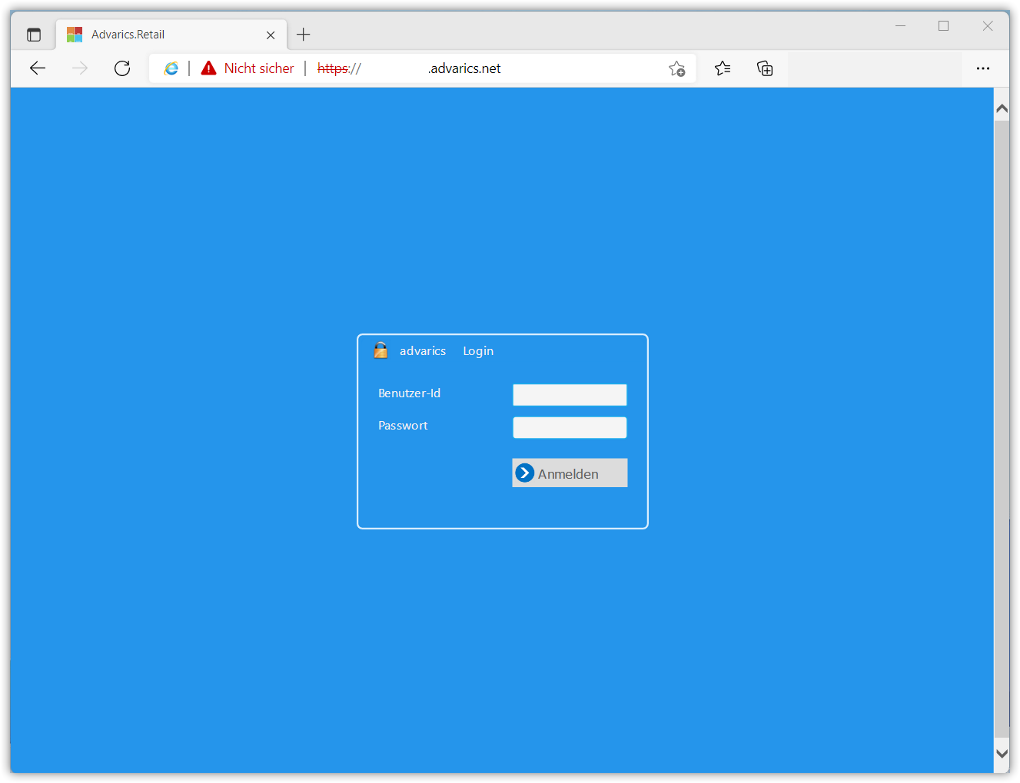
Task: Click the Anmelden button
Action: click(x=570, y=473)
